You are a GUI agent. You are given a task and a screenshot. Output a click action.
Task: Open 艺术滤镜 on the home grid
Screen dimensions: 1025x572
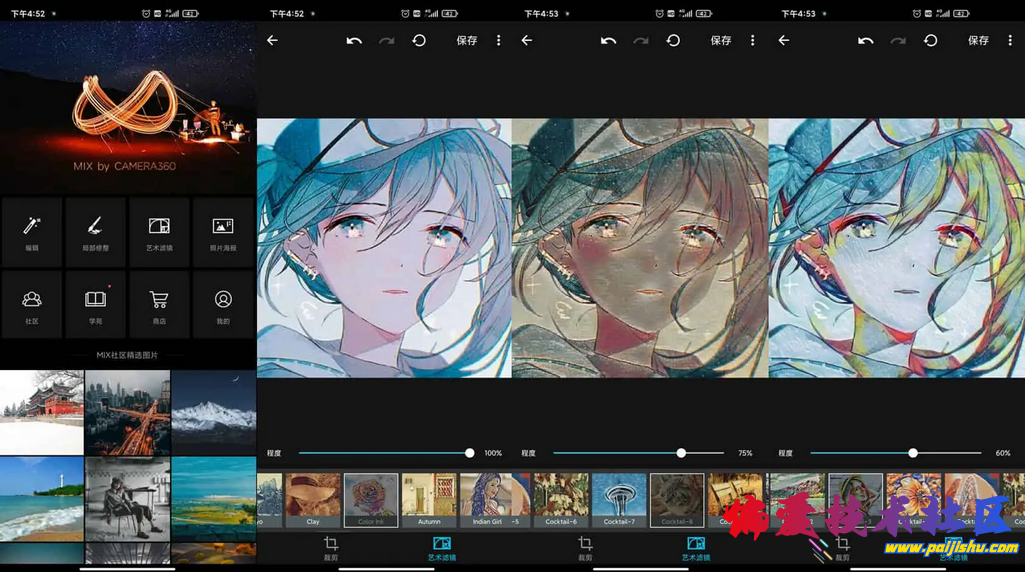coord(159,231)
